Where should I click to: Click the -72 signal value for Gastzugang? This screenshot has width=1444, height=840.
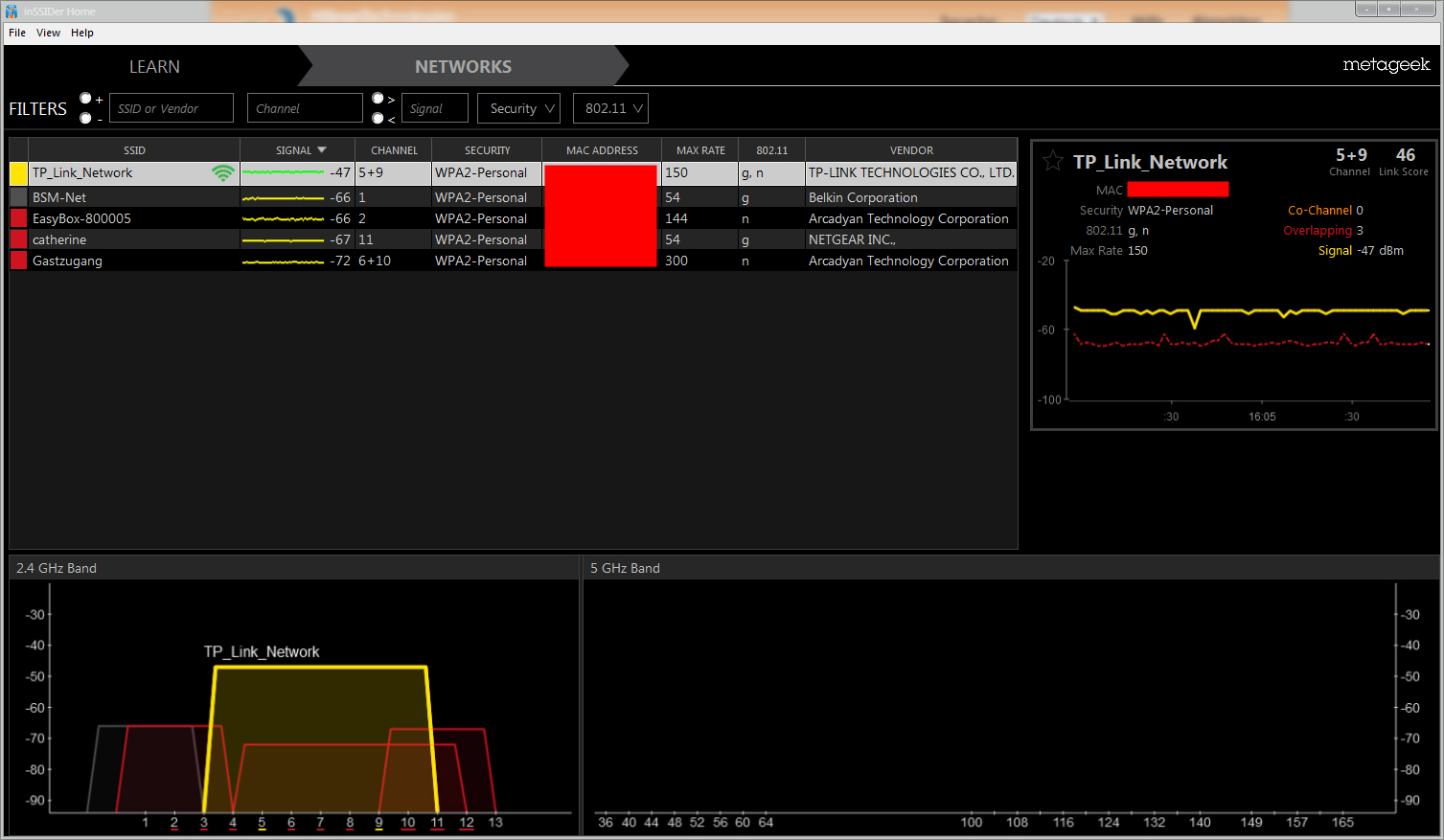click(x=340, y=261)
